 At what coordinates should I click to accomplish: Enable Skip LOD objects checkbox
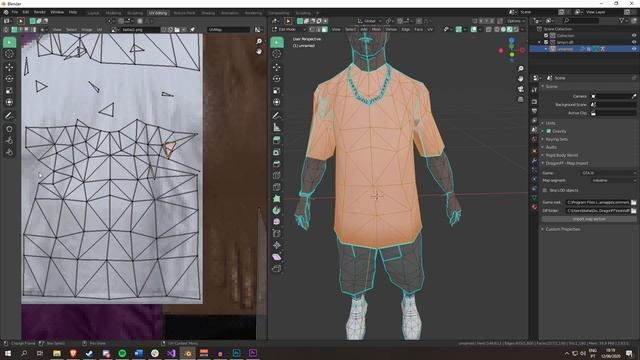point(545,190)
